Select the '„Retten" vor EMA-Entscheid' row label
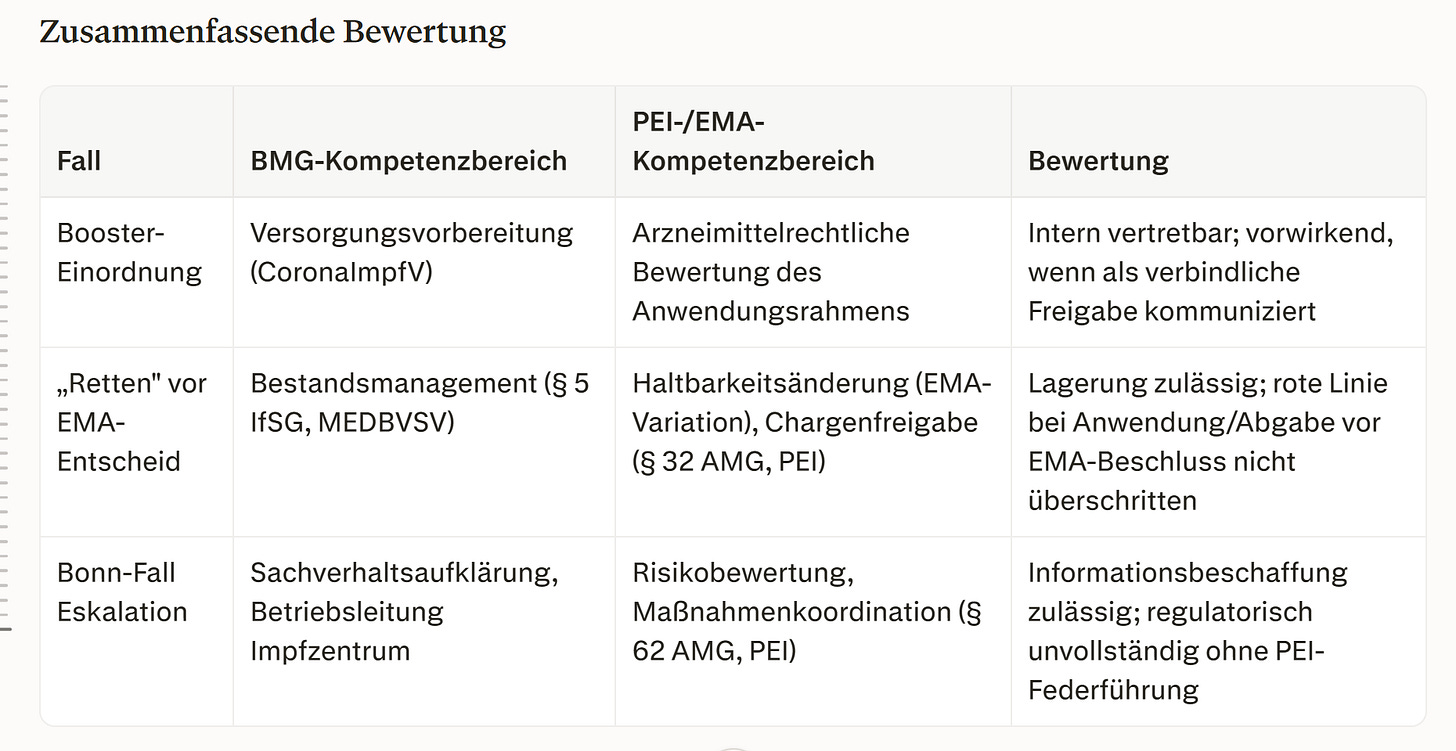The width and height of the screenshot is (1456, 751). pyautogui.click(x=132, y=422)
